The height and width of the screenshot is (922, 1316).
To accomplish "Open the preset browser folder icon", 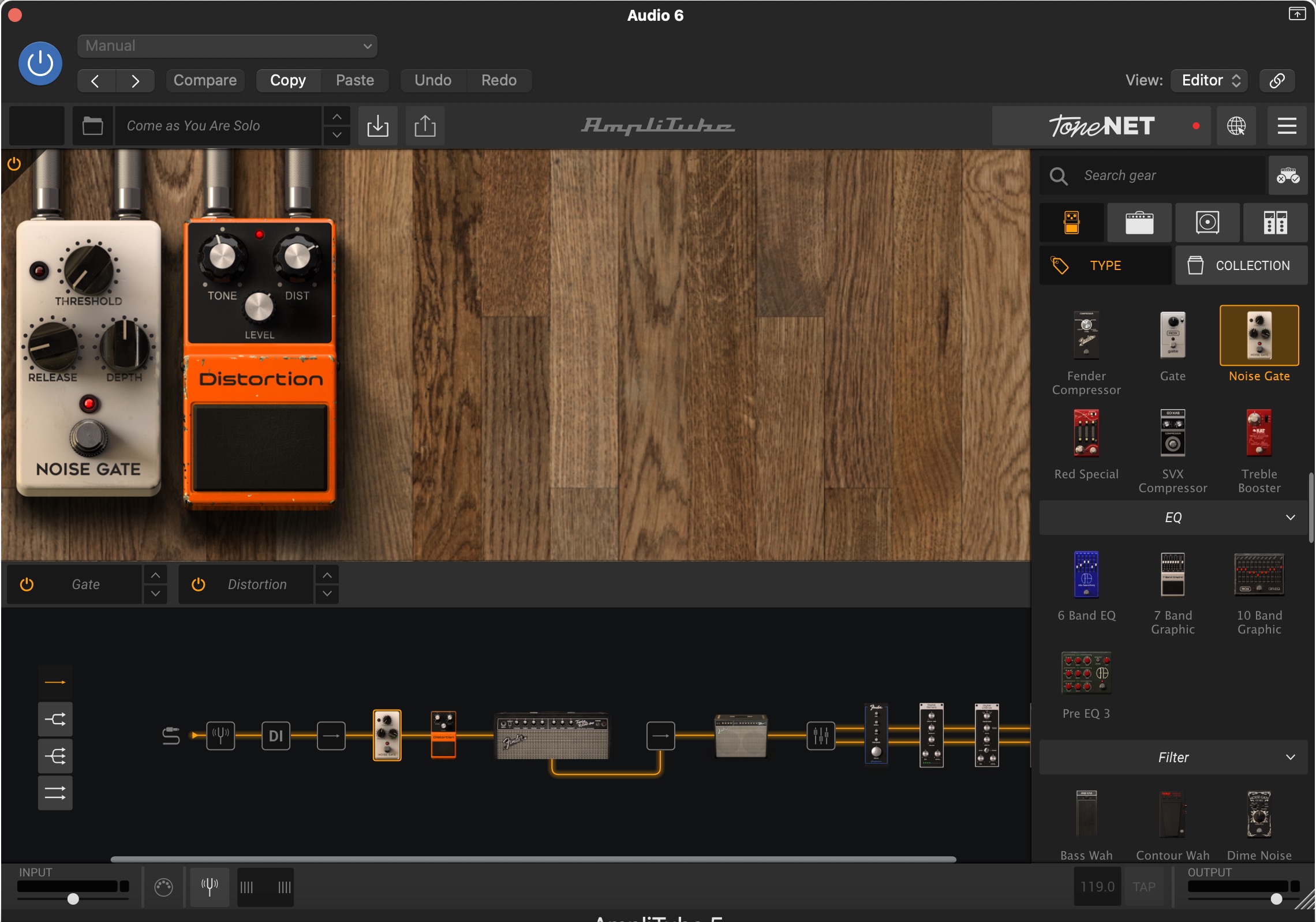I will [x=92, y=126].
